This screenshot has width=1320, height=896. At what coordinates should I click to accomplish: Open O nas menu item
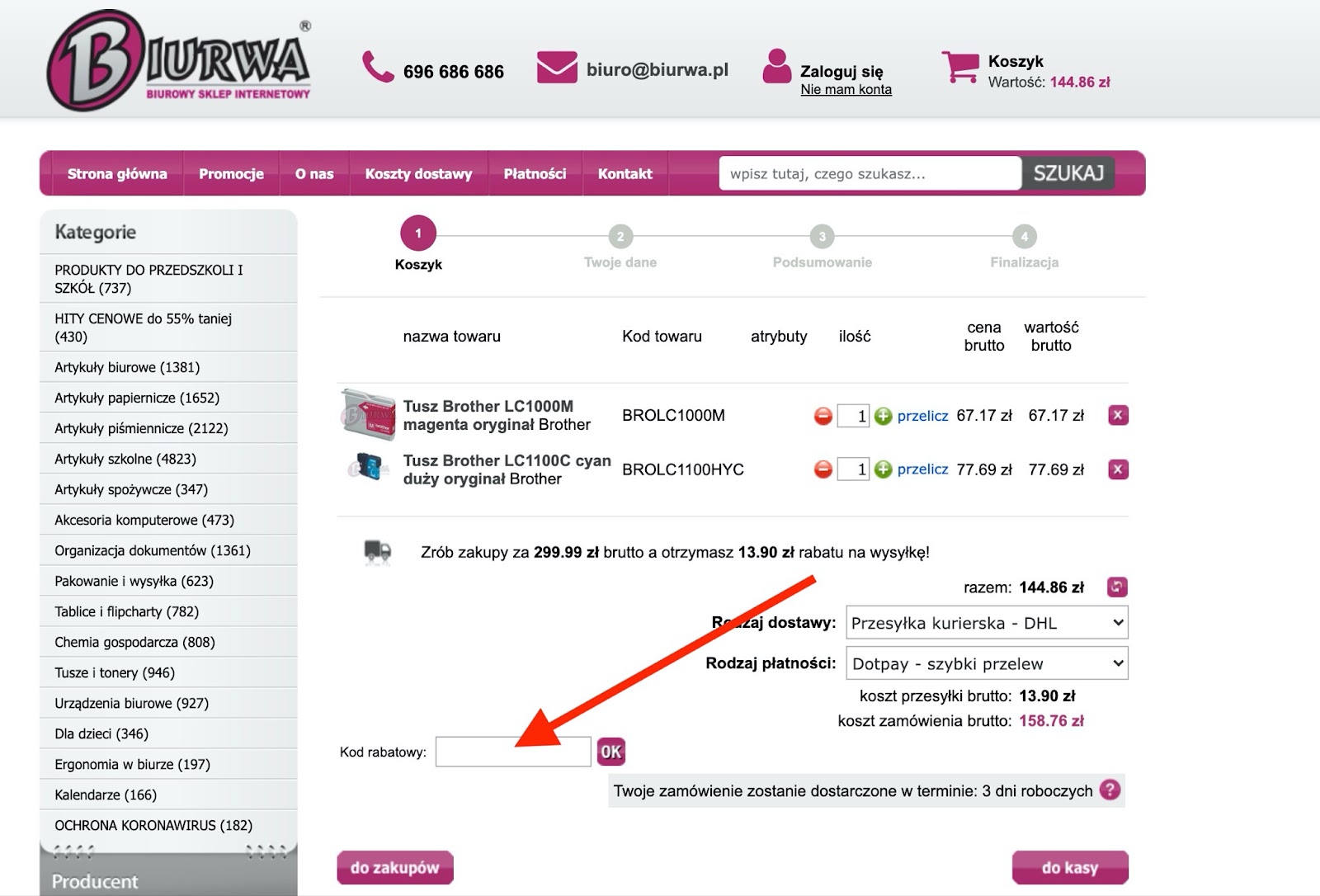pos(314,173)
